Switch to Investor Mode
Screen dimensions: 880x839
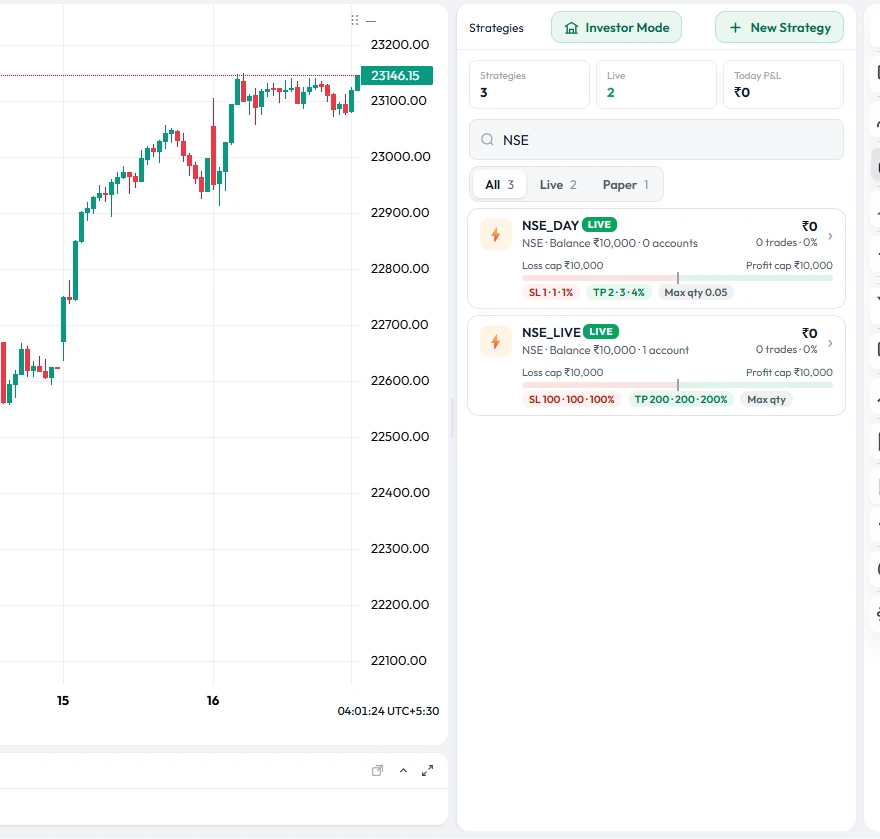click(x=616, y=27)
